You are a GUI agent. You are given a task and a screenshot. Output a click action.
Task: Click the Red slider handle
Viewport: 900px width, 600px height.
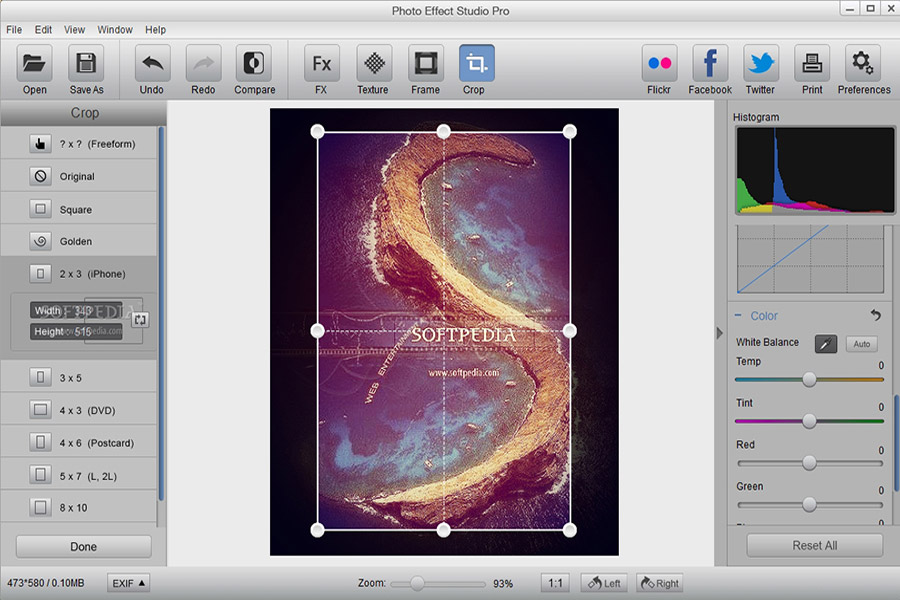(809, 463)
